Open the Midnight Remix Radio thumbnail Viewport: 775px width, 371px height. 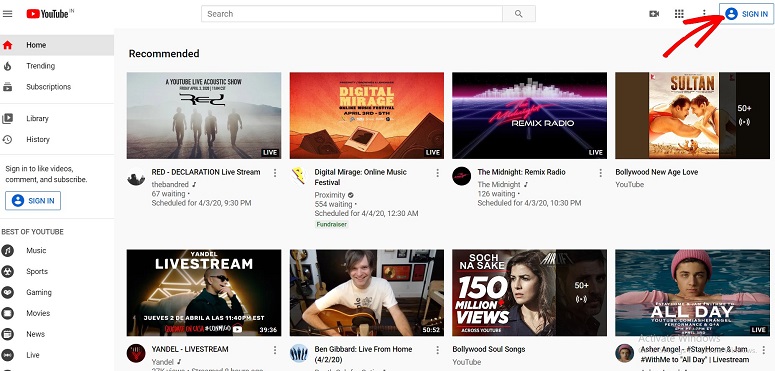(x=529, y=116)
